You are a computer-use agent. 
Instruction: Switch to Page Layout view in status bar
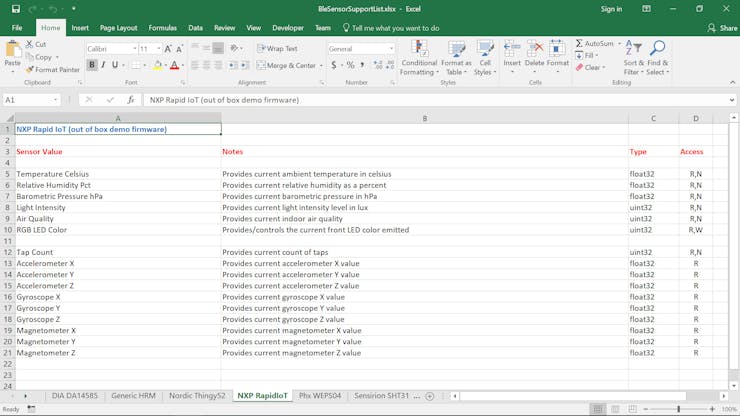coord(615,409)
